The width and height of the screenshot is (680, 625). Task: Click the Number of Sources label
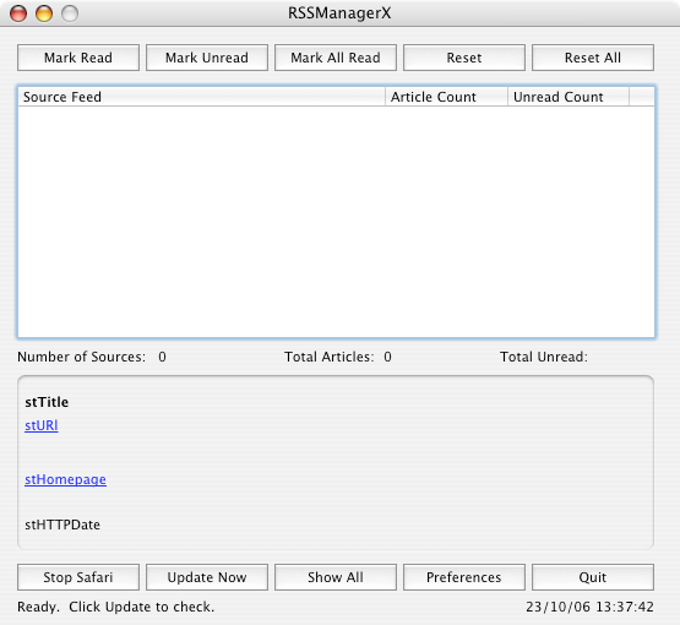point(82,357)
